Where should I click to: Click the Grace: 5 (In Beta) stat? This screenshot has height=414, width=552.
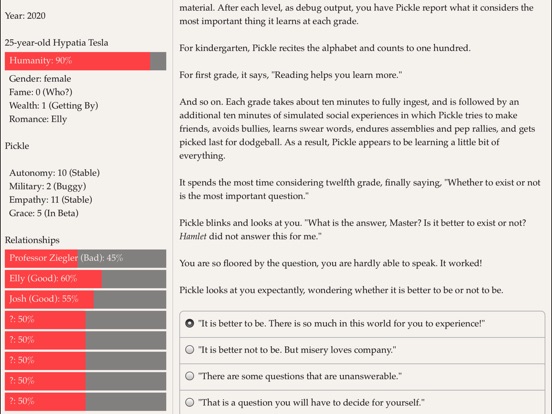coord(44,213)
